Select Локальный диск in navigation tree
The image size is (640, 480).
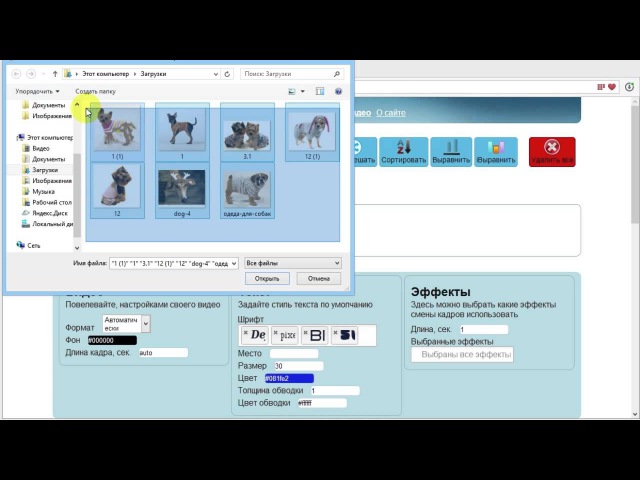(x=53, y=224)
